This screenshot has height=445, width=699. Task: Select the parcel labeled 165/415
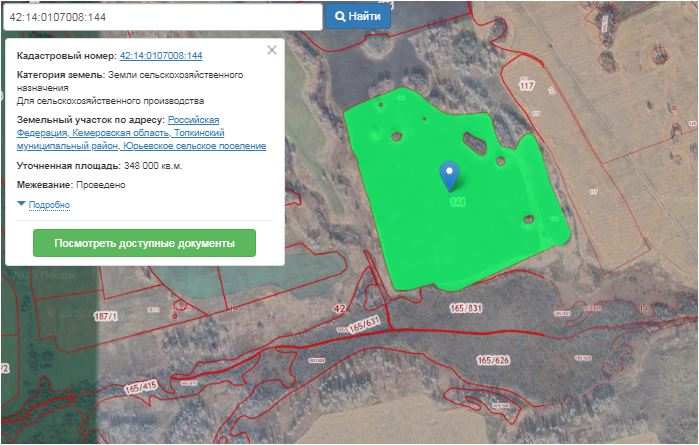point(140,384)
